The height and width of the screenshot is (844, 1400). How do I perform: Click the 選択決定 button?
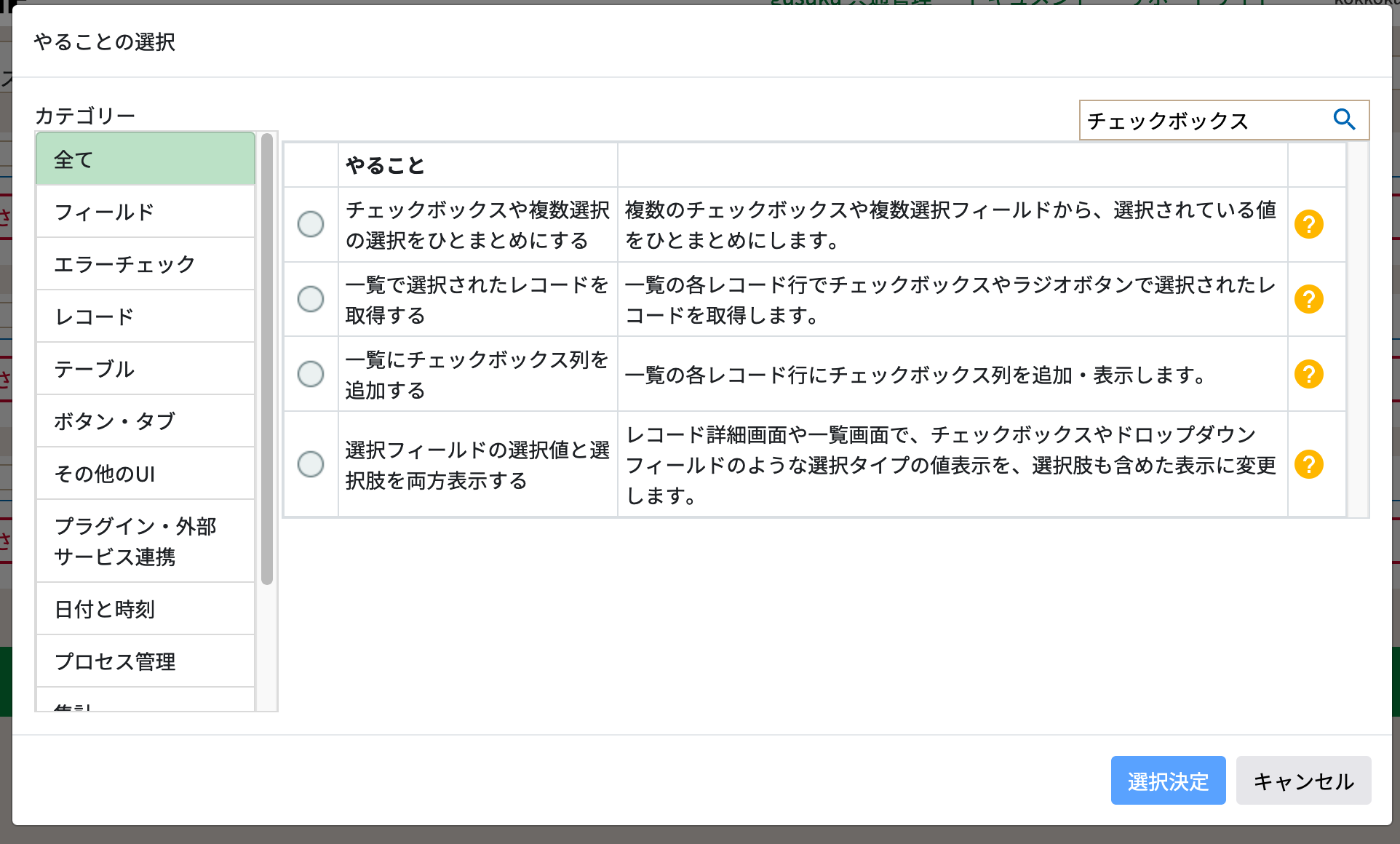(x=1168, y=780)
